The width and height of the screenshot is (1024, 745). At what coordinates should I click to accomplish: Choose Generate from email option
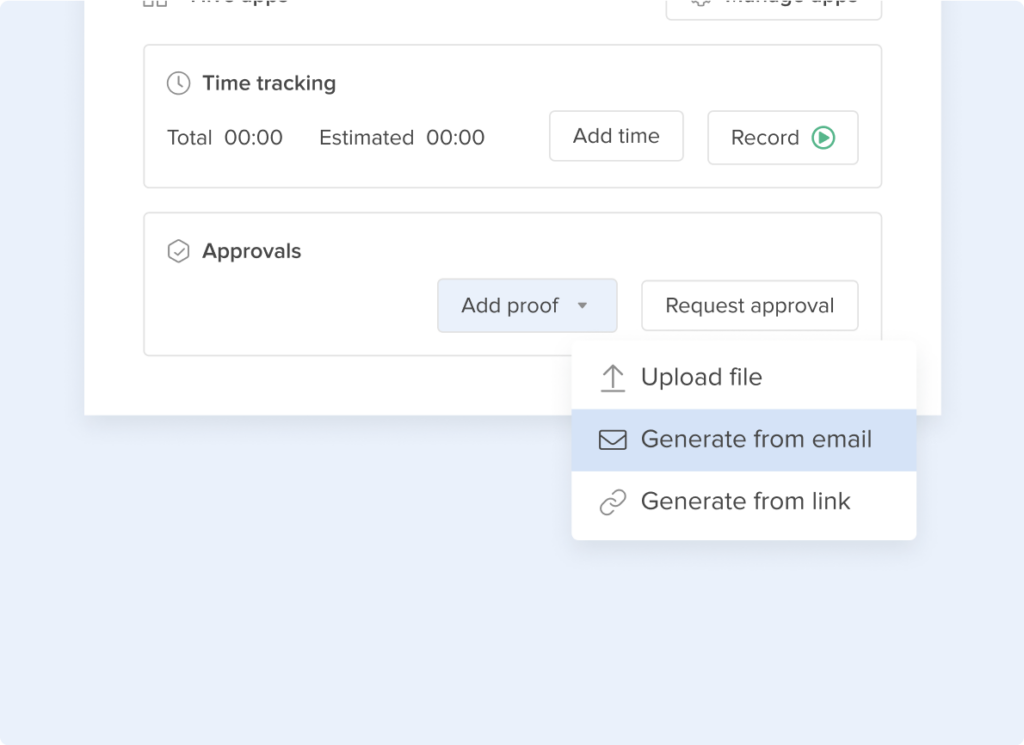(x=744, y=440)
